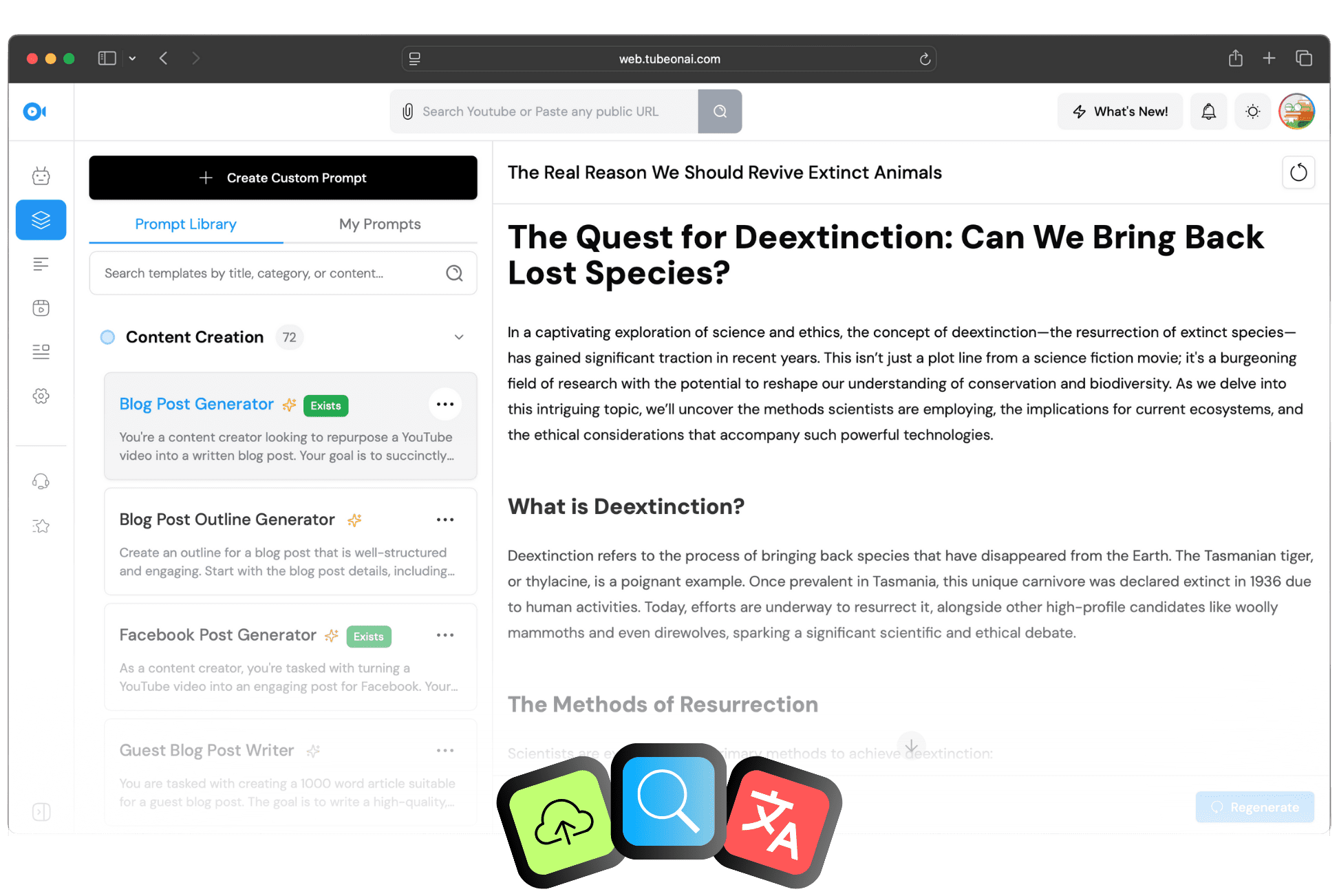The image size is (1339, 896).
Task: Open Blog Post Generator three-dot menu
Action: [445, 404]
